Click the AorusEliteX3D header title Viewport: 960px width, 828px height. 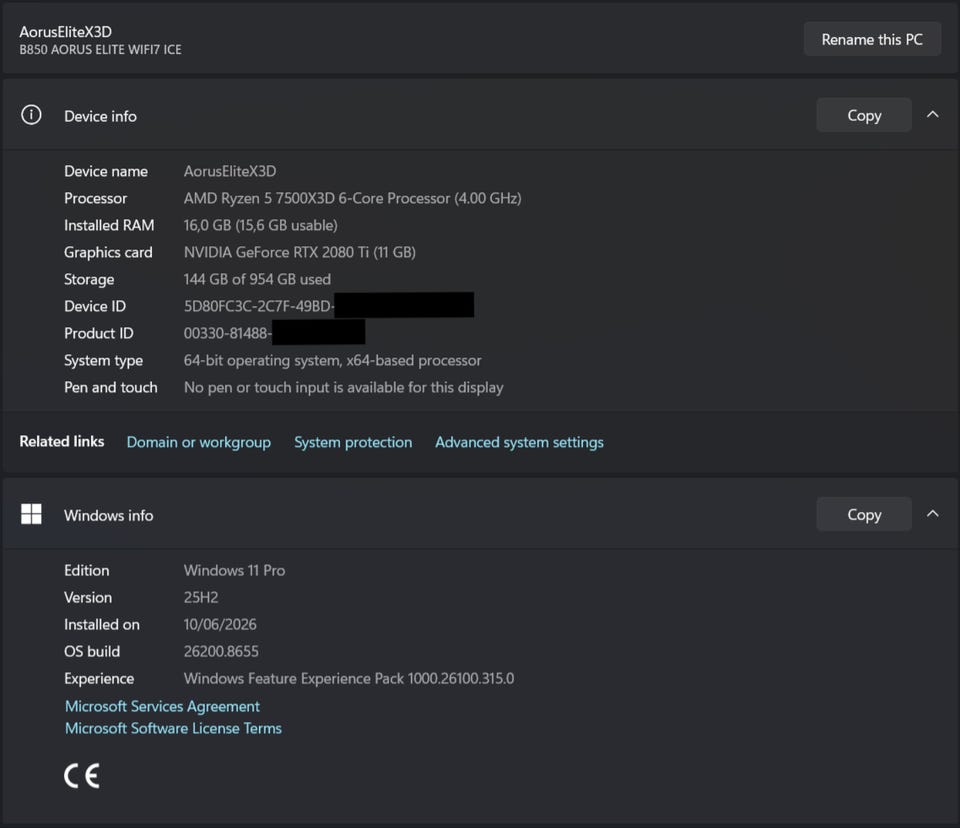coord(66,32)
